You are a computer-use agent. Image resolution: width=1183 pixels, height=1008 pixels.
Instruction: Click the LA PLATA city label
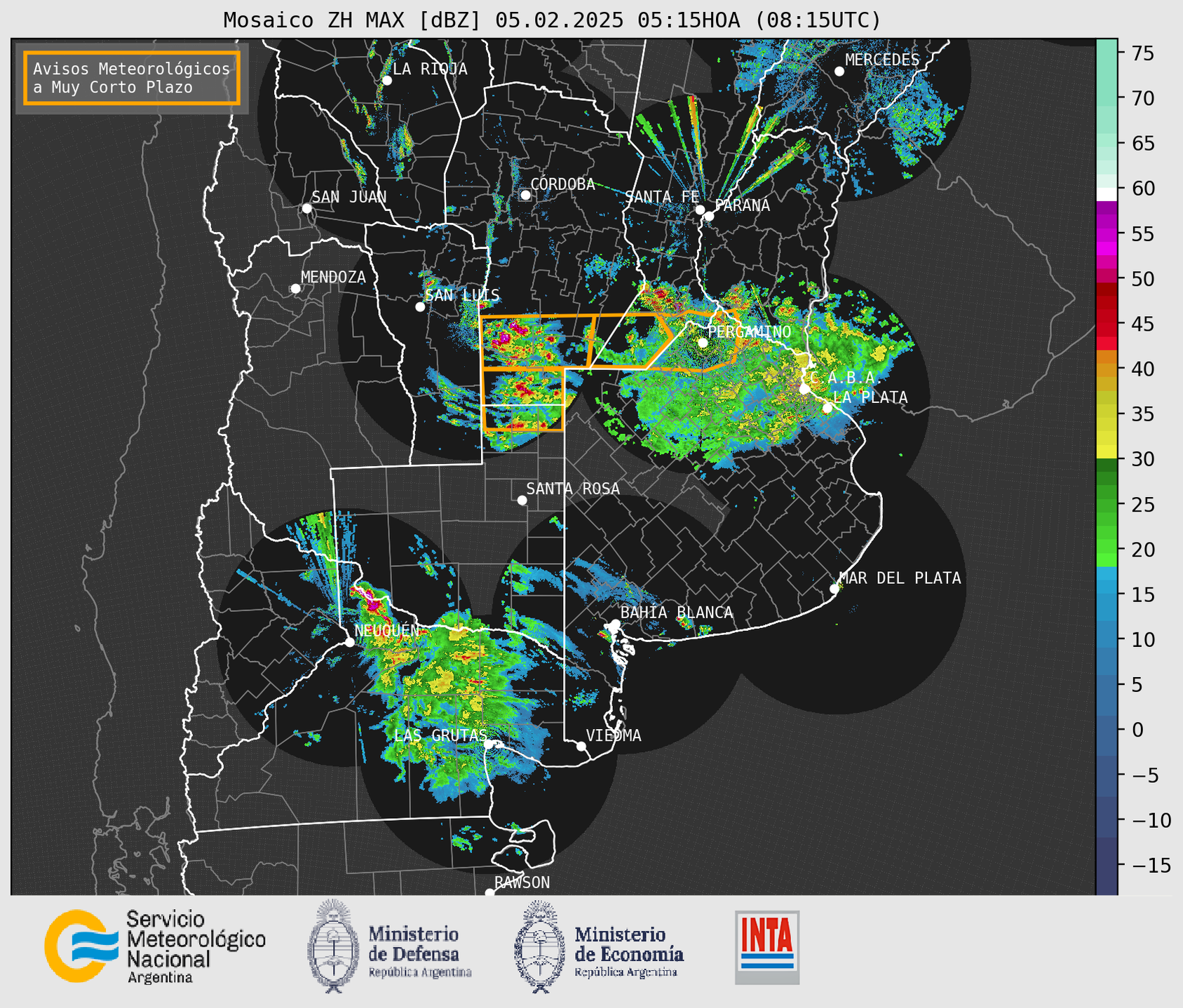coord(870,397)
